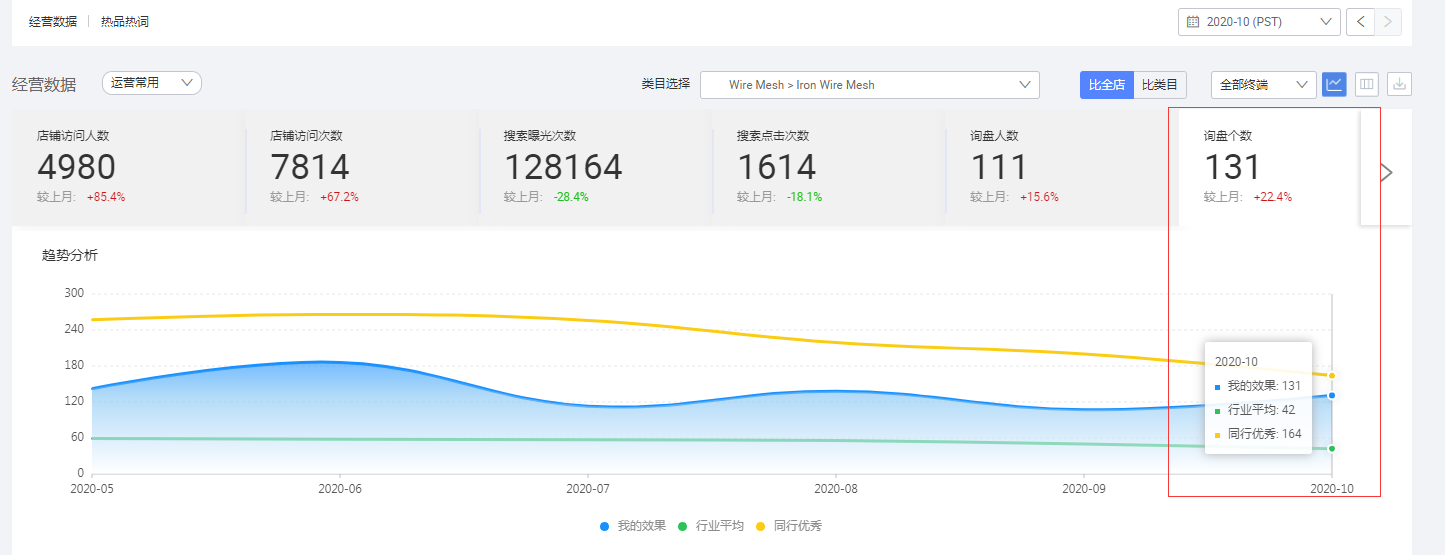Open the 运营常用 dropdown
The image size is (1445, 555).
152,84
